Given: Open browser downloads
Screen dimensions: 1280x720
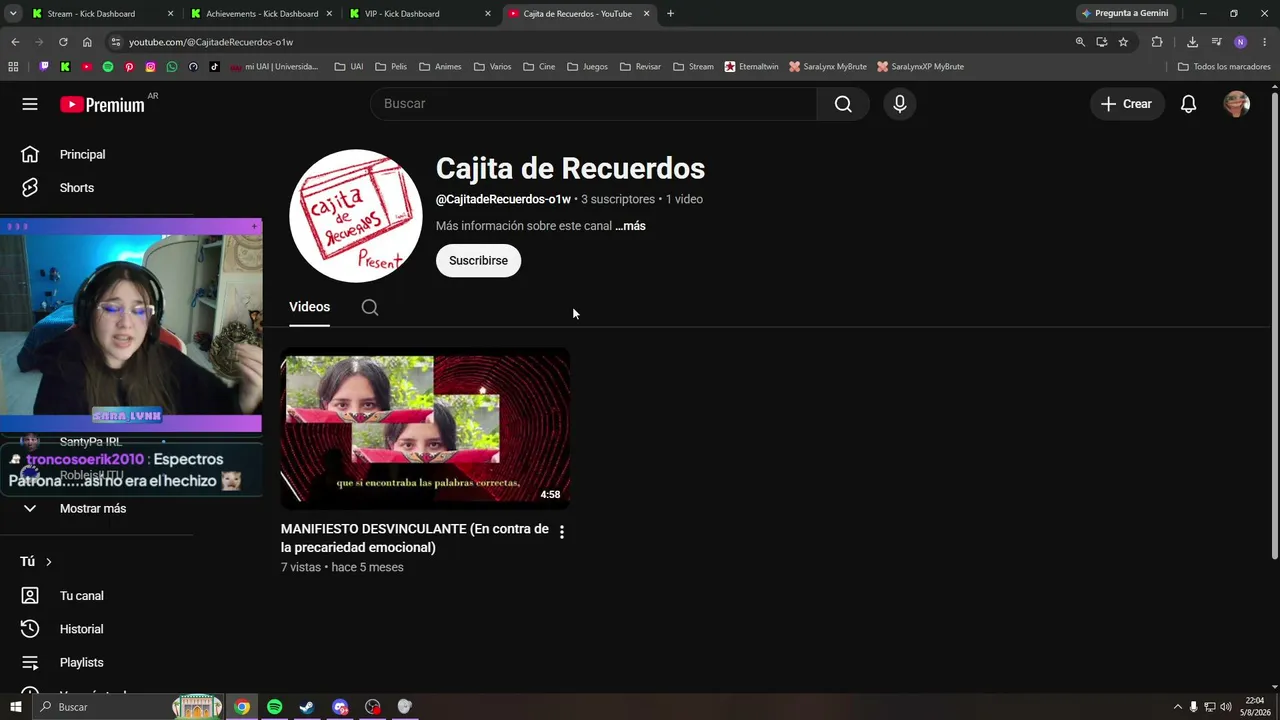Looking at the screenshot, I should (1192, 42).
